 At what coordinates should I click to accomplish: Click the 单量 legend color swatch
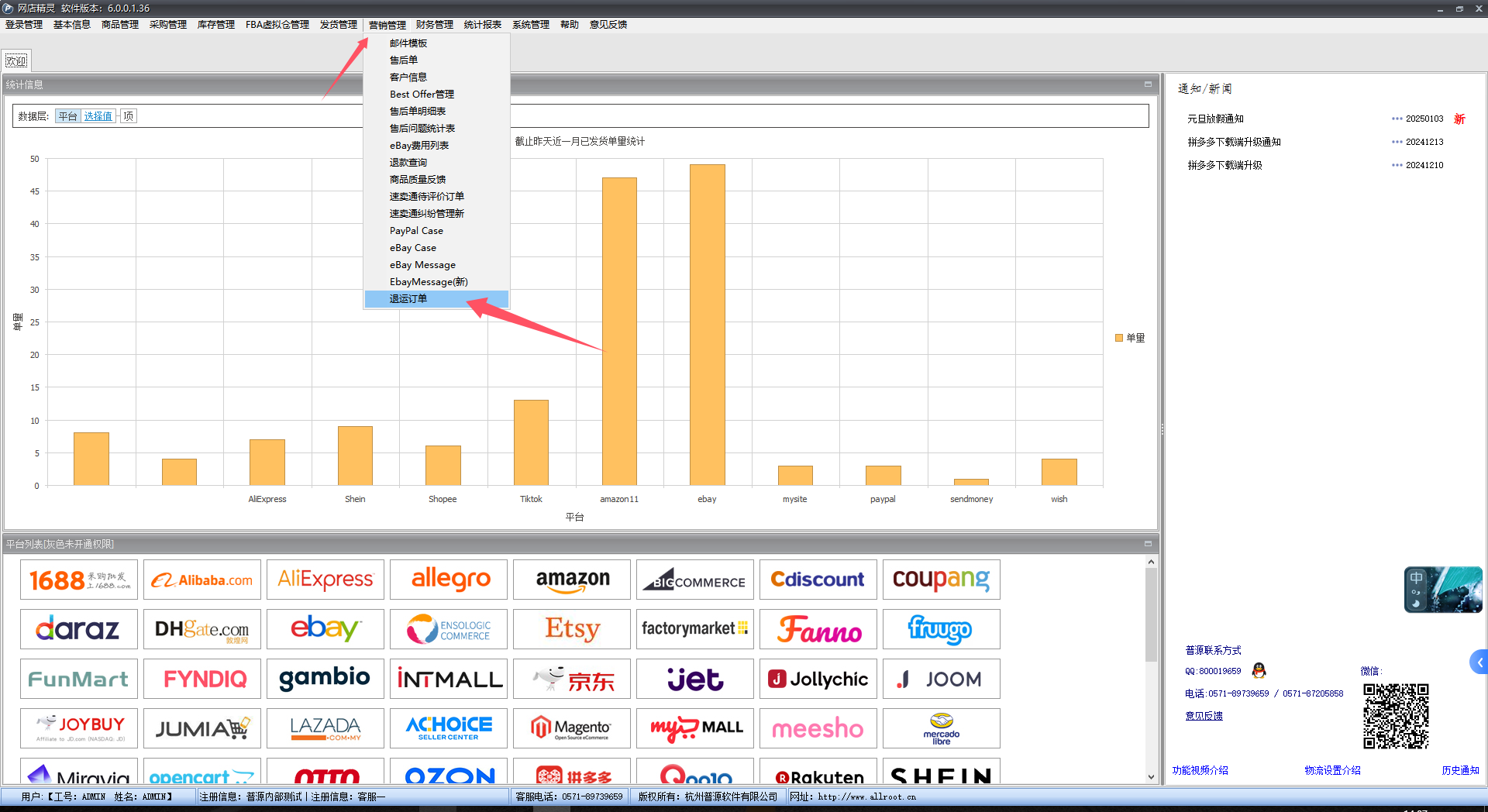(1119, 338)
